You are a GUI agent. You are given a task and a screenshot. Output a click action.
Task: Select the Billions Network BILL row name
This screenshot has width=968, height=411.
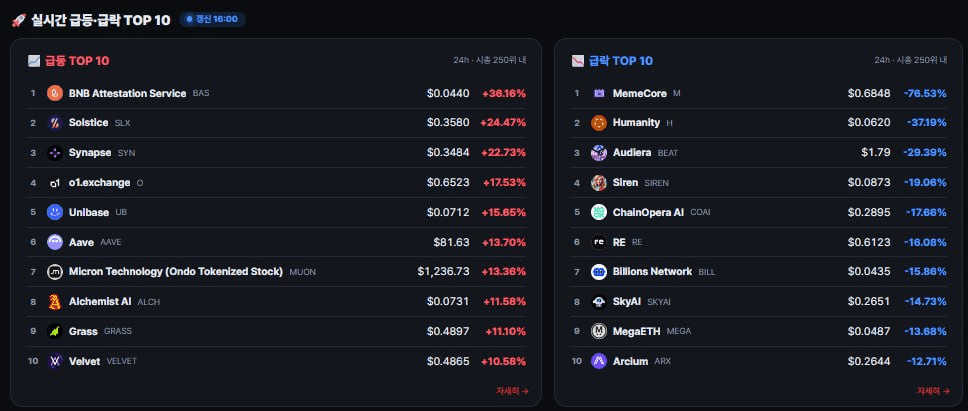tap(653, 272)
